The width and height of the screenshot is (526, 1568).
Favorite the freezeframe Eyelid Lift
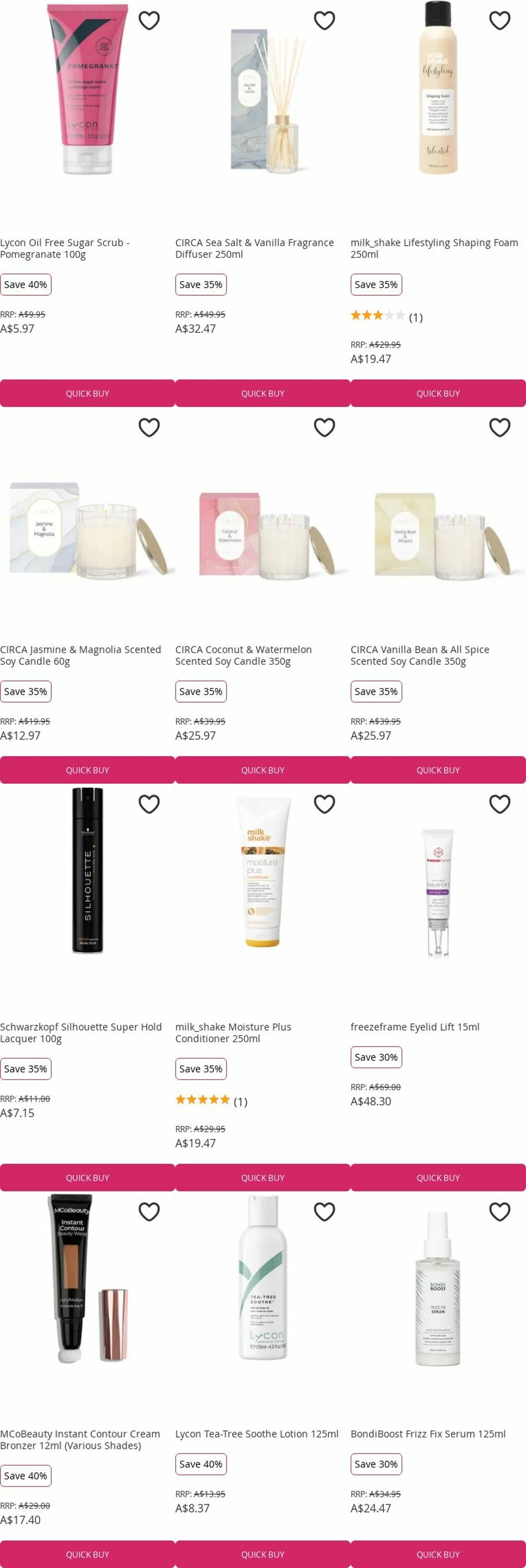click(x=500, y=804)
